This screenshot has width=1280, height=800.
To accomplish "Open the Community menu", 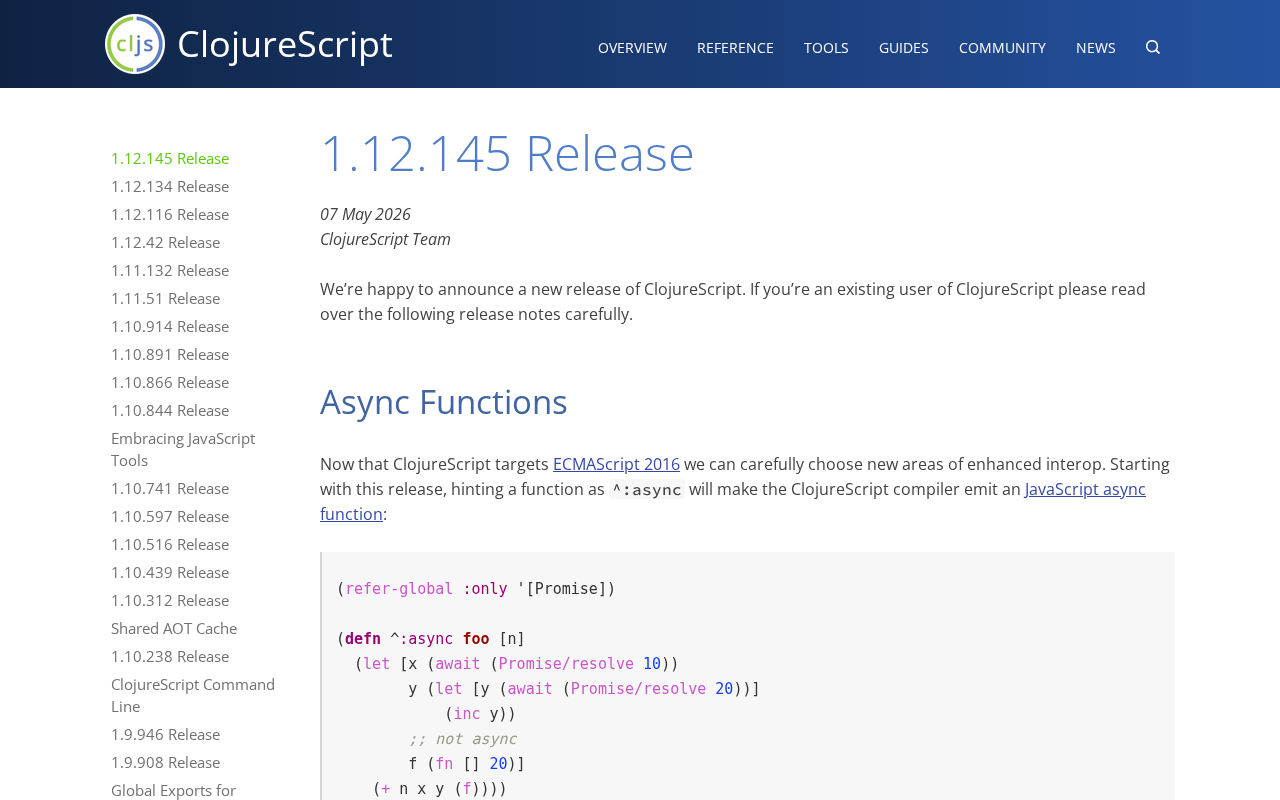I will 1002,48.
